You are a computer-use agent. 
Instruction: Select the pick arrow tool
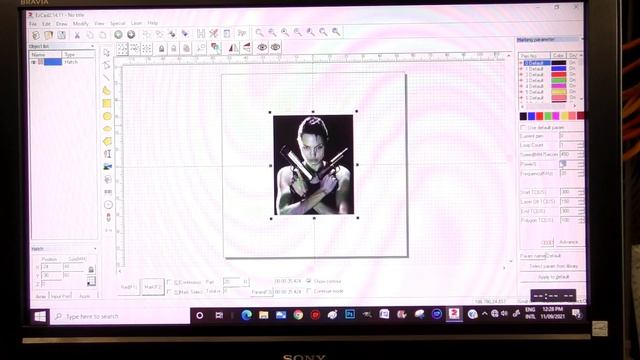(x=107, y=53)
